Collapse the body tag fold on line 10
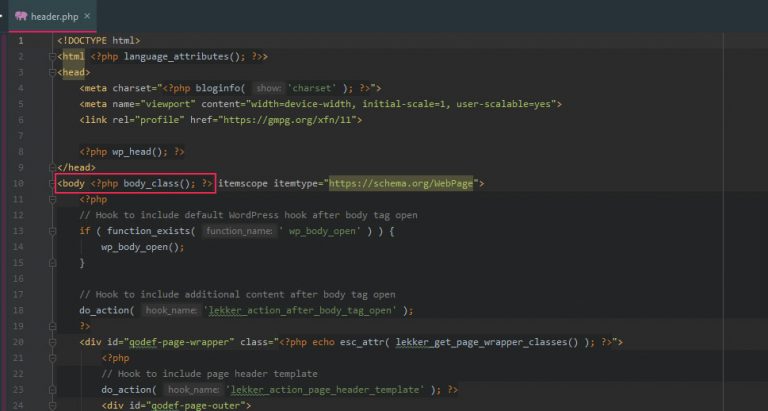Screen dimensions: 768x411 52,184
